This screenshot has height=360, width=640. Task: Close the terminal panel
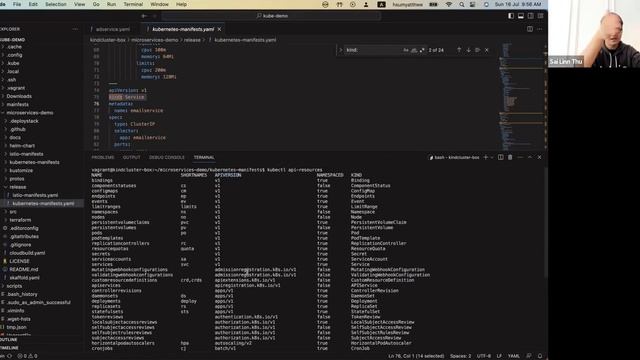pyautogui.click(x=539, y=157)
